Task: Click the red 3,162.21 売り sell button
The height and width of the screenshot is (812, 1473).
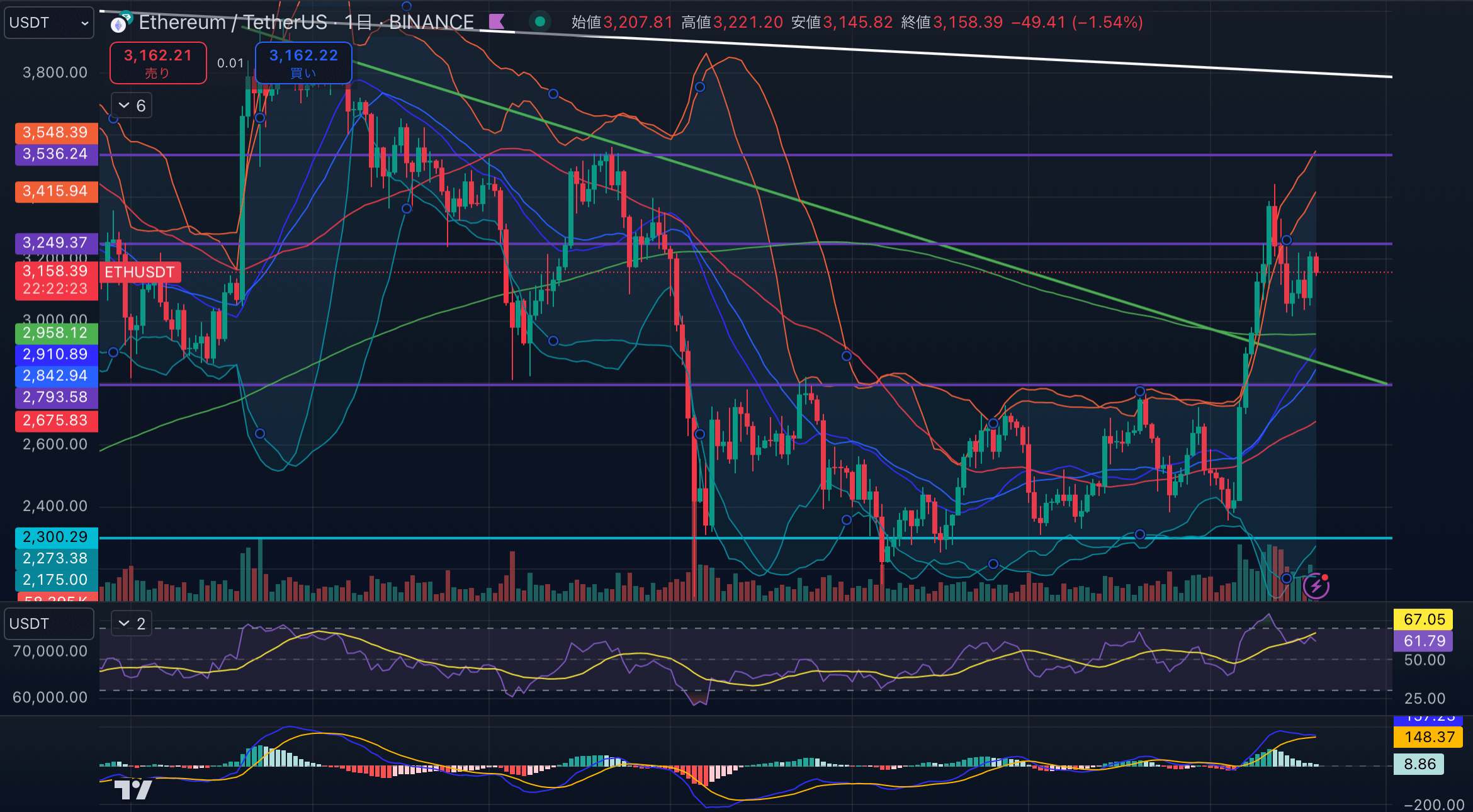Action: [158, 63]
